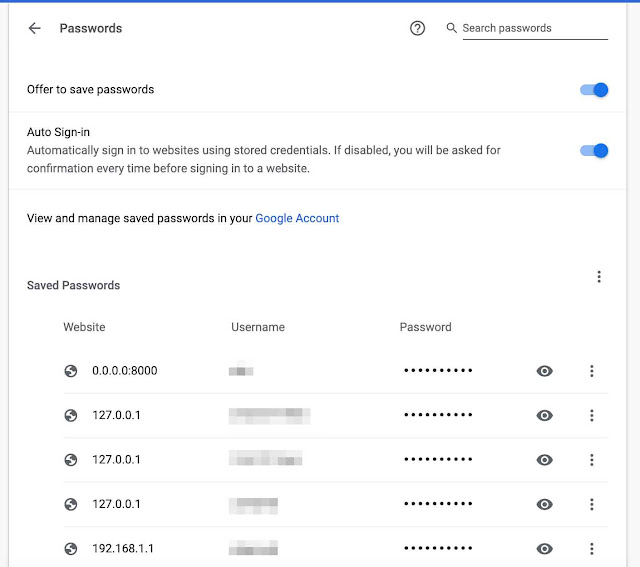Open more actions for 192.168.1.1
Viewport: 640px width, 567px height.
click(591, 549)
